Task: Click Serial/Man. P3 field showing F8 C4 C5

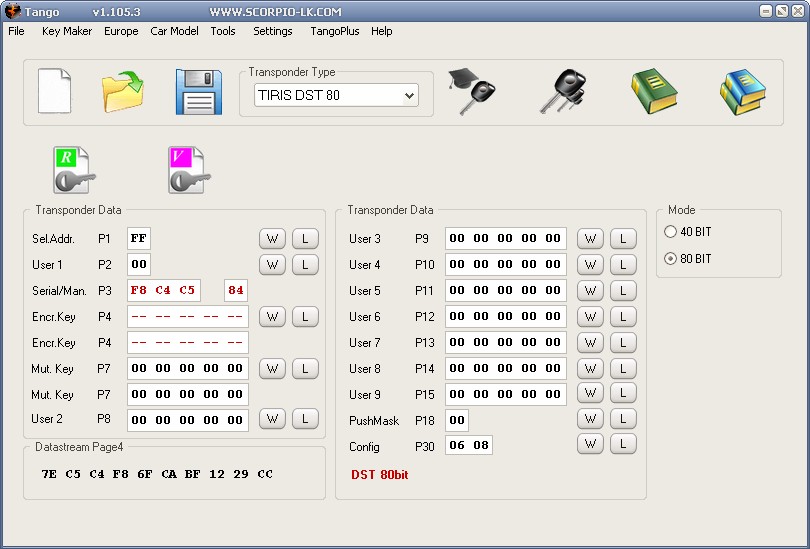Action: tap(164, 290)
